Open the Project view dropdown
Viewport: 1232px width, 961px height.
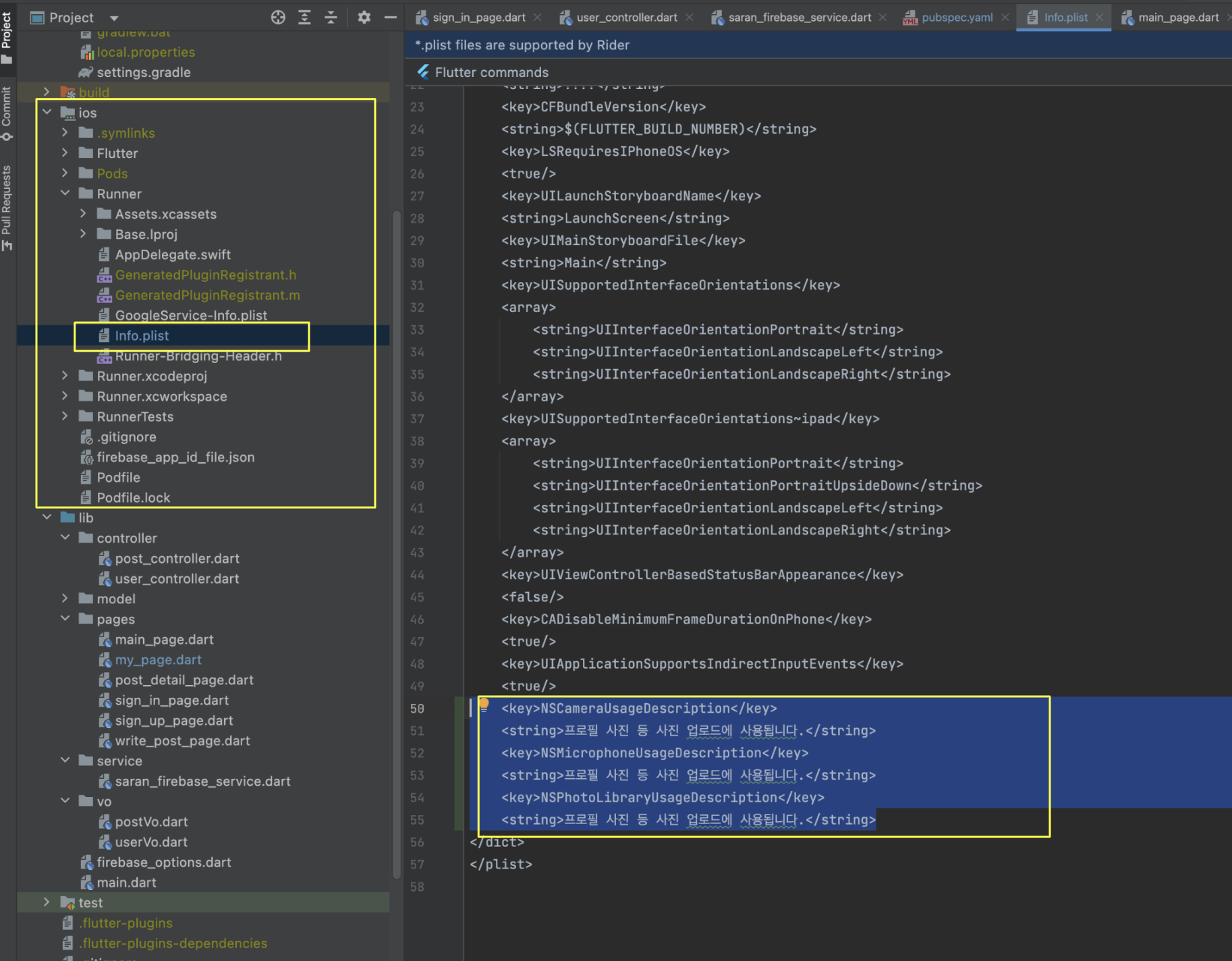(x=114, y=18)
